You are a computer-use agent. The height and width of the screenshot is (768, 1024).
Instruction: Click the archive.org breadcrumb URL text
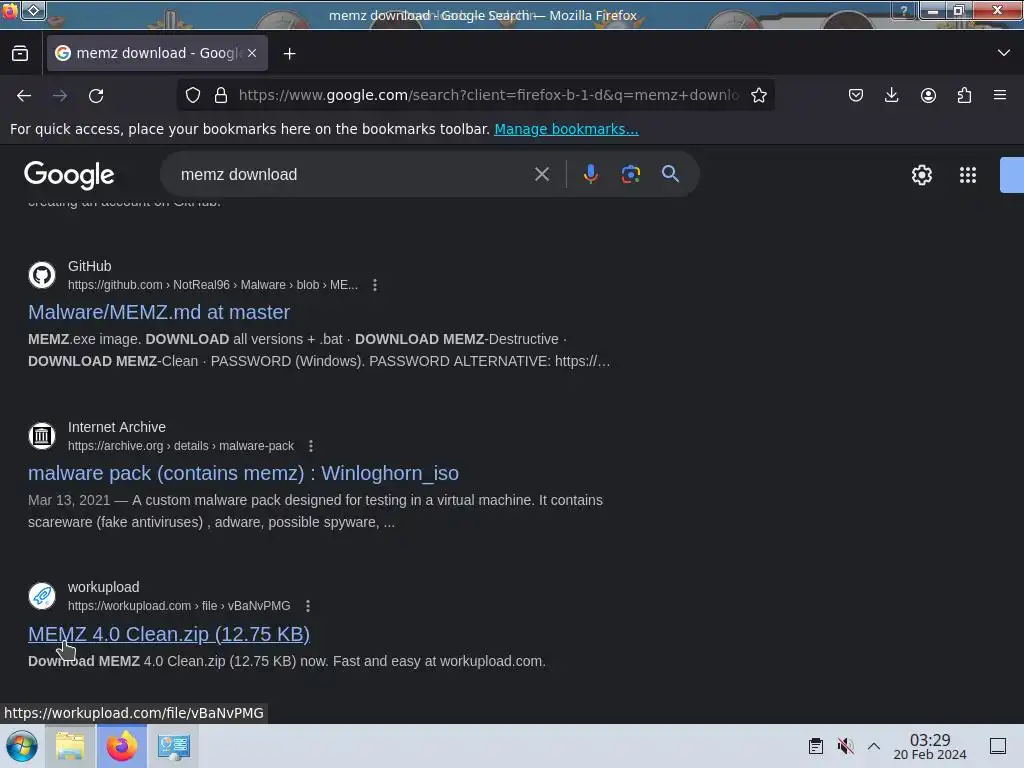181,446
